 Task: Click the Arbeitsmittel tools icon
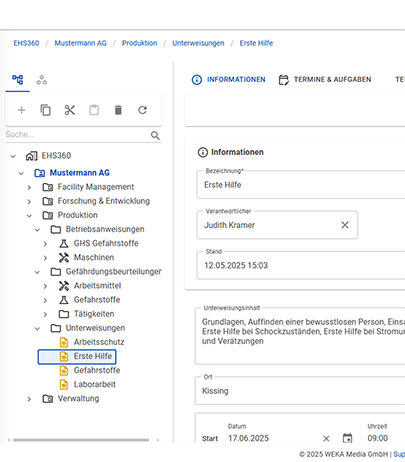(x=64, y=286)
